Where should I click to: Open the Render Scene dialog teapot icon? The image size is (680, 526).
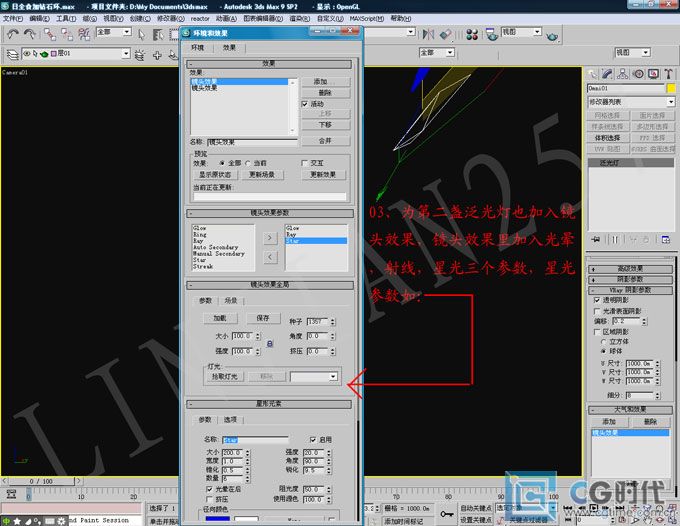(x=491, y=34)
